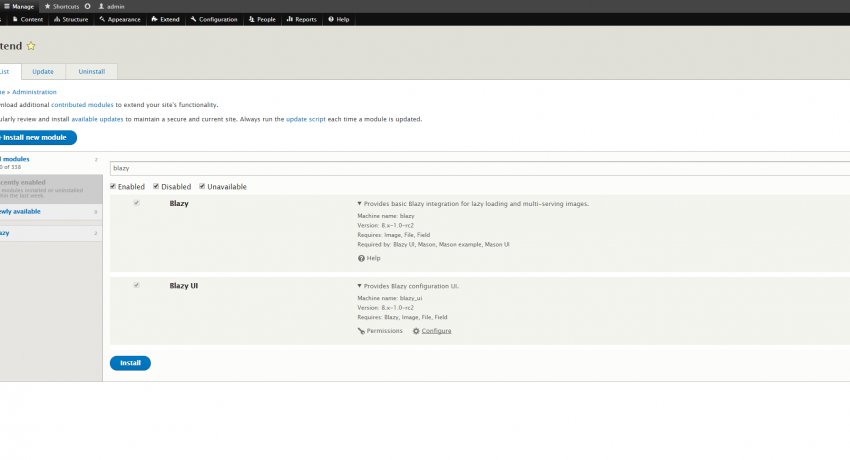Open the Help menu item in toolbar

click(339, 20)
